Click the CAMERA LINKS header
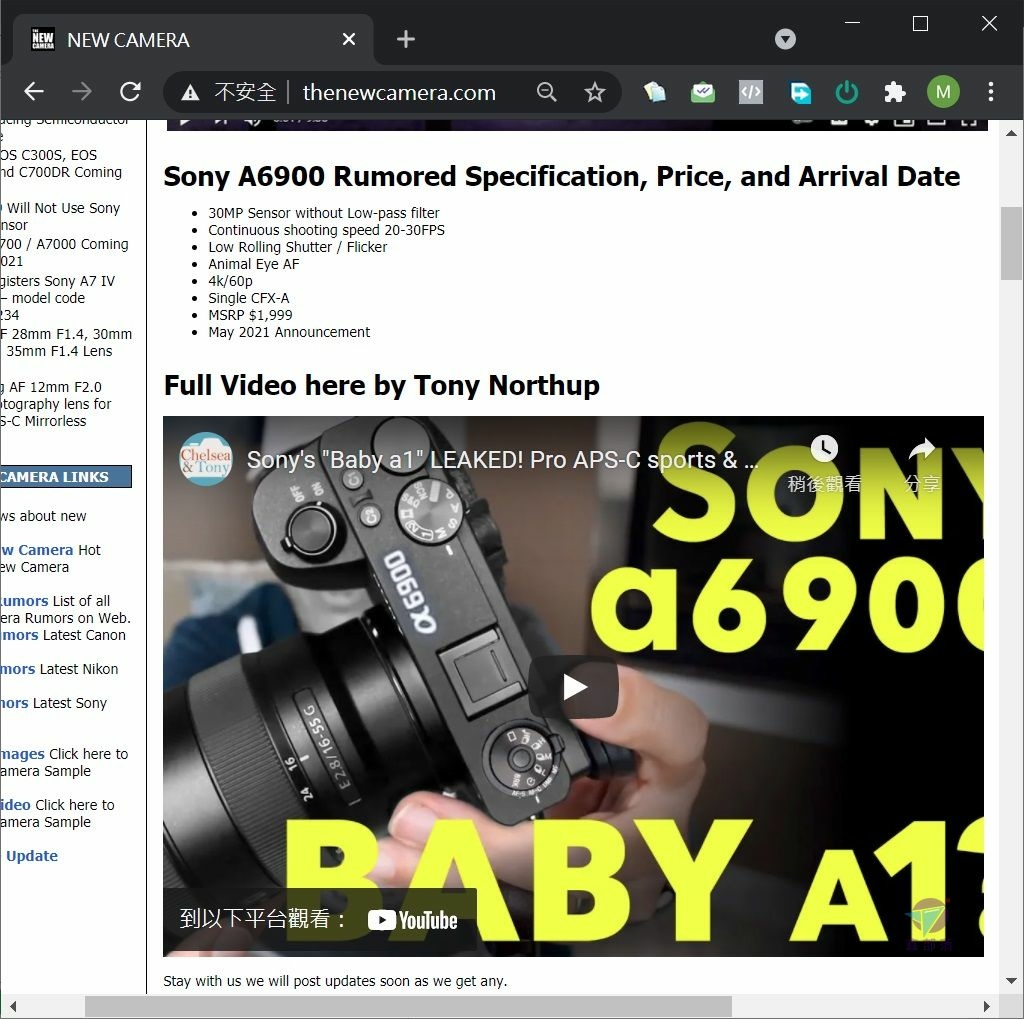 [x=65, y=477]
